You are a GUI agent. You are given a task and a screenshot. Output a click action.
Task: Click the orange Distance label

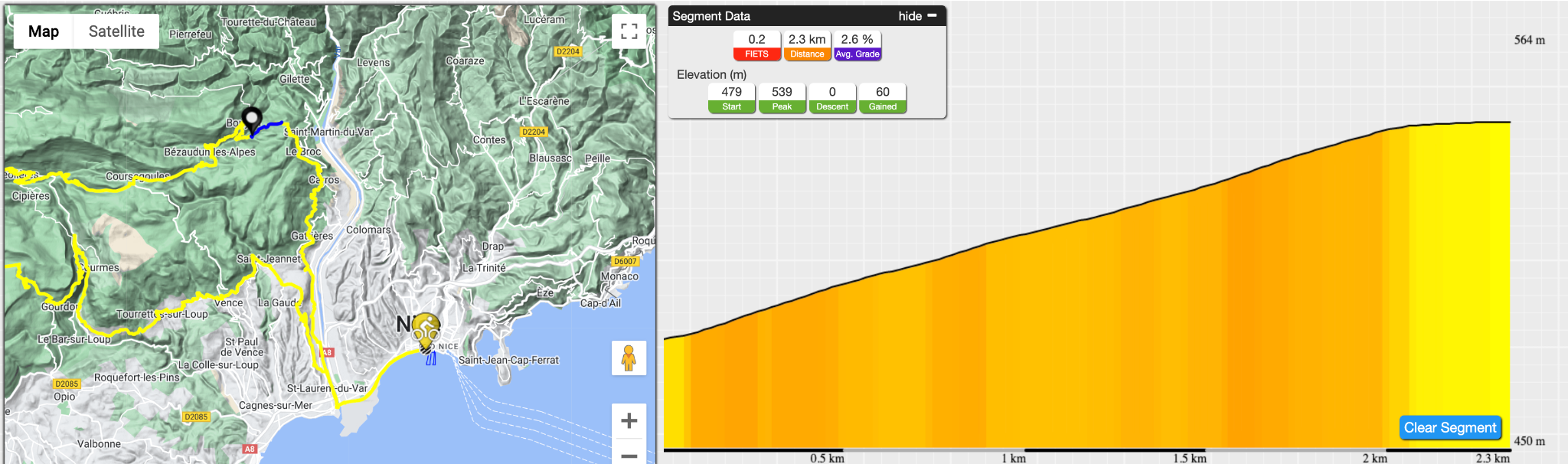pyautogui.click(x=807, y=54)
